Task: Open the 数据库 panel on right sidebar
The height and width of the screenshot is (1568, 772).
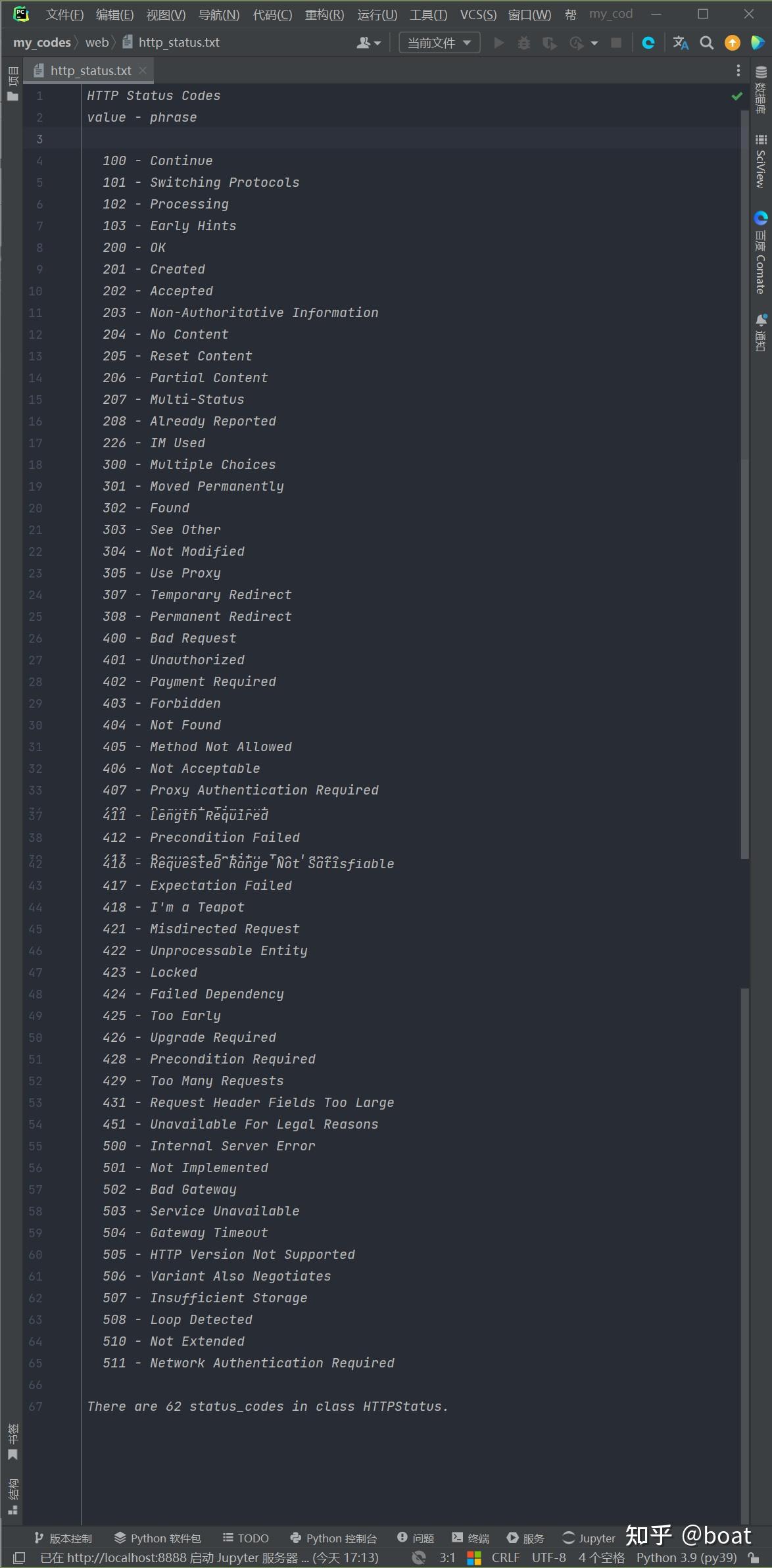Action: [x=761, y=92]
